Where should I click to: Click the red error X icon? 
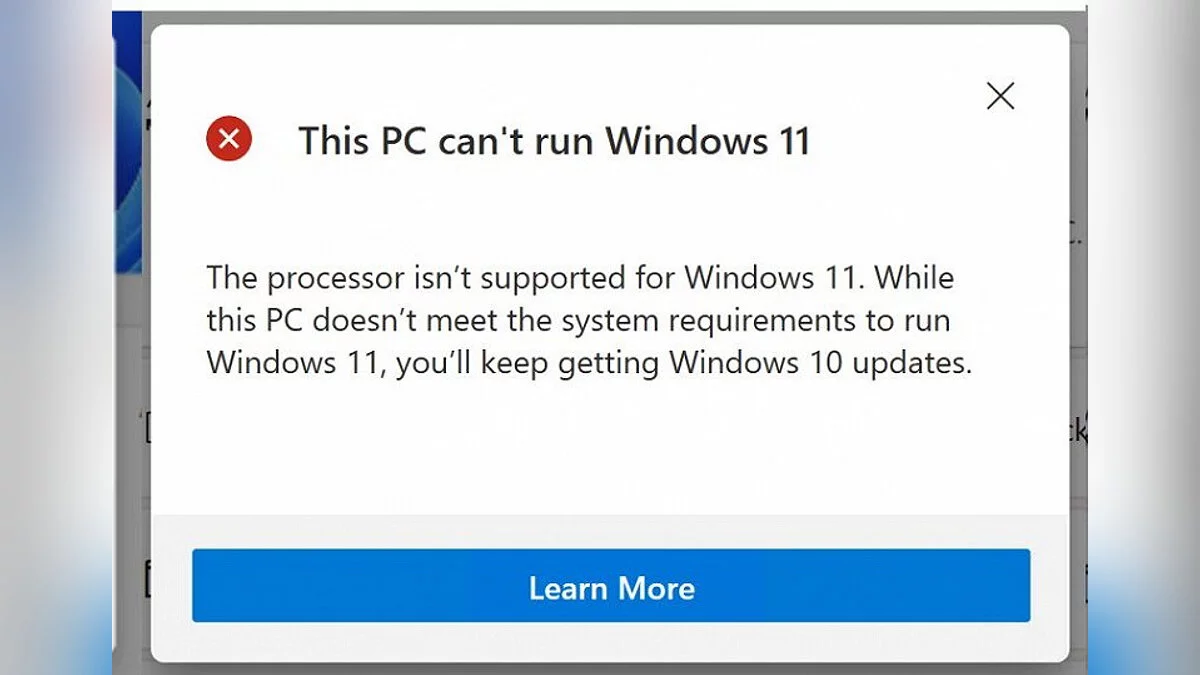pyautogui.click(x=229, y=139)
